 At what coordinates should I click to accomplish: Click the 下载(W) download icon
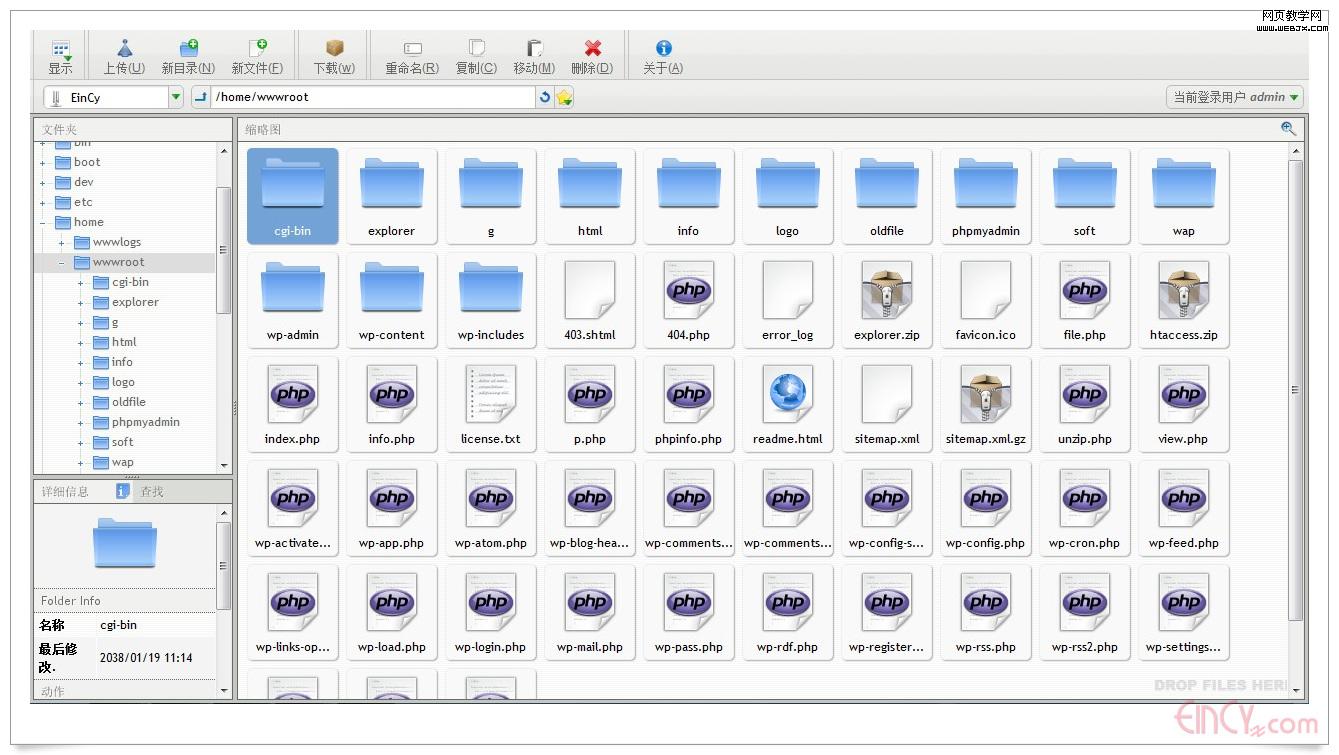coord(334,48)
